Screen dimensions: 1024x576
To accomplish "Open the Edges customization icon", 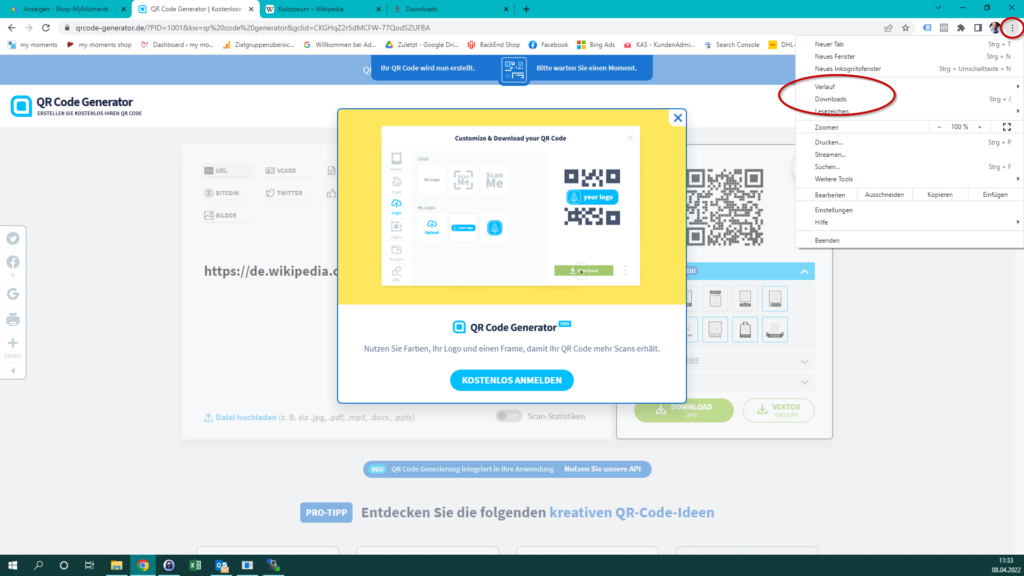I will tap(395, 228).
